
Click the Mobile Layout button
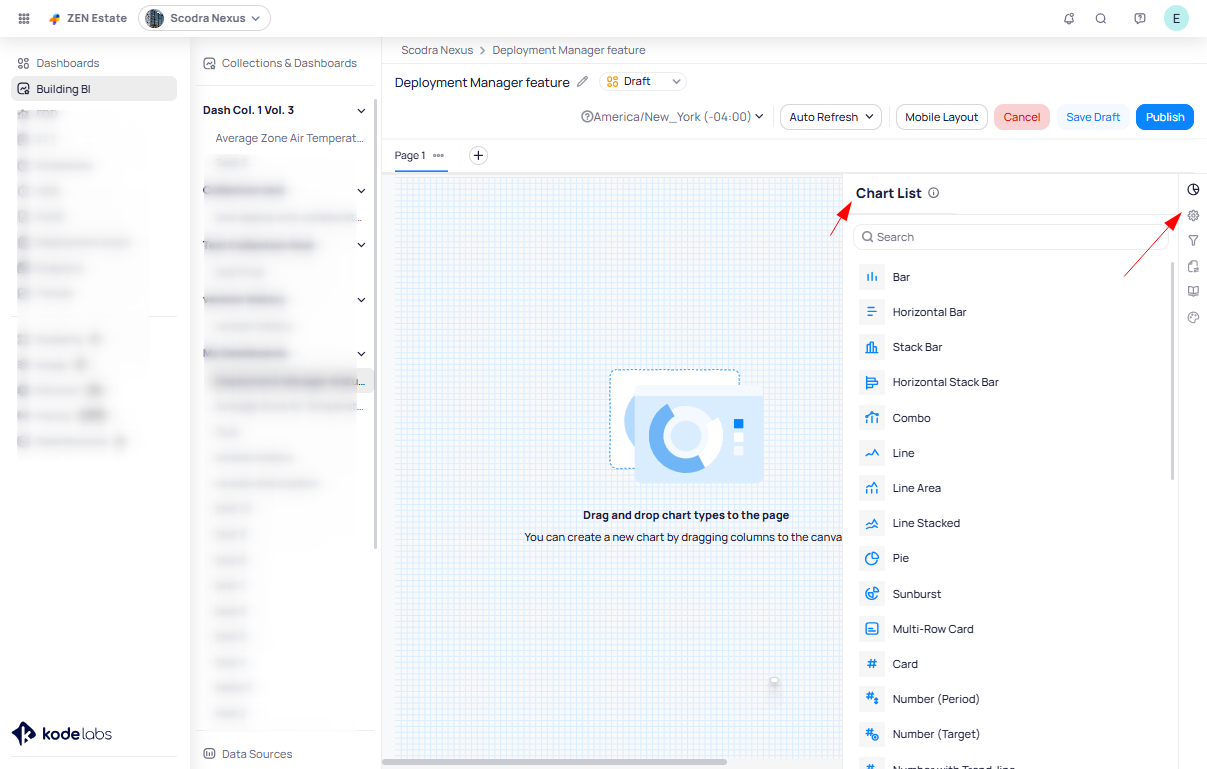coord(941,117)
